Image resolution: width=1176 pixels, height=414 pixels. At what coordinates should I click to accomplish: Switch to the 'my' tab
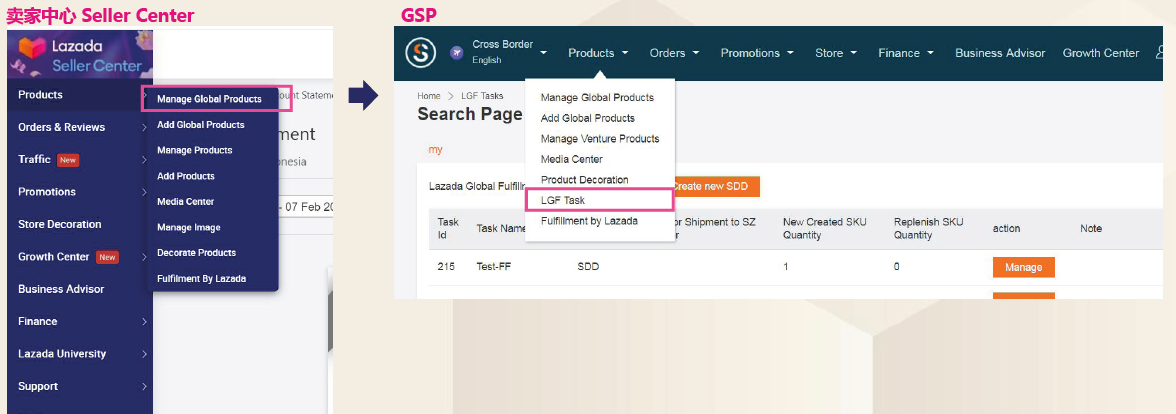point(436,149)
